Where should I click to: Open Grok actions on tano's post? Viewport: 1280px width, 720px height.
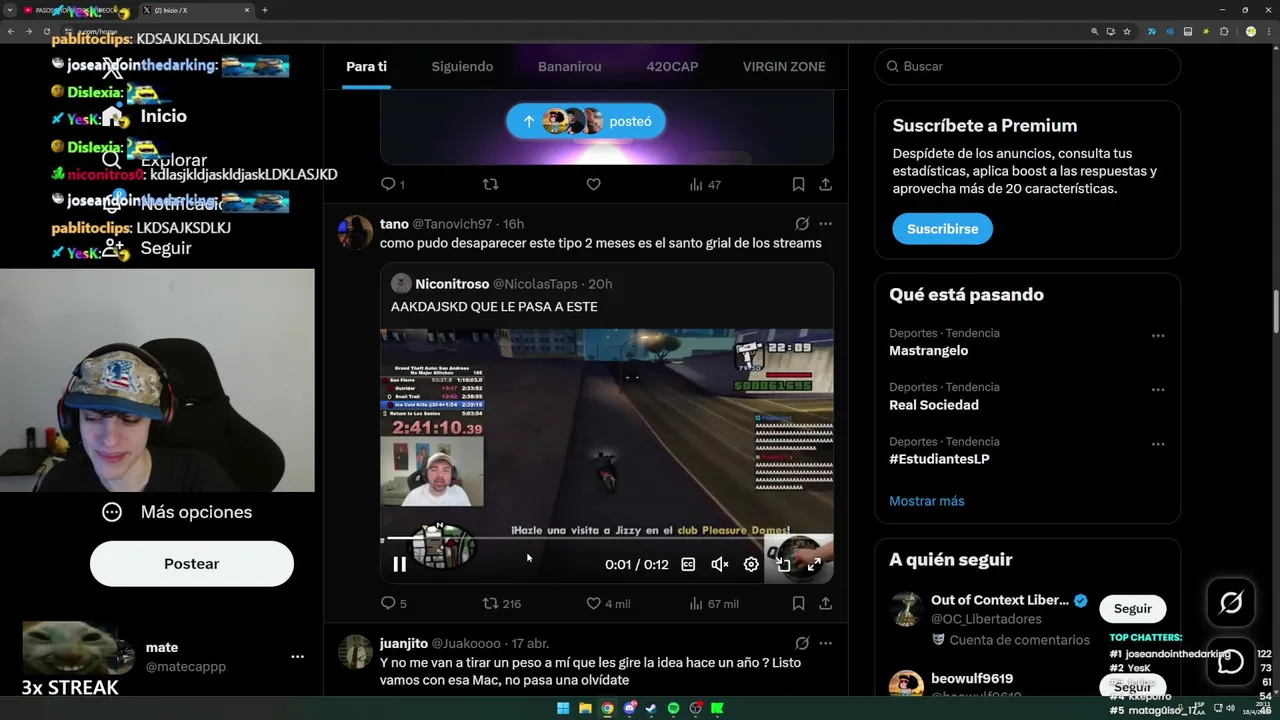802,224
